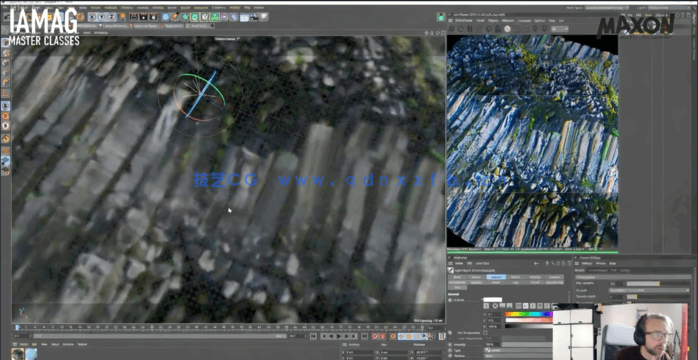Toggle Position keyframe recording

pos(402,336)
